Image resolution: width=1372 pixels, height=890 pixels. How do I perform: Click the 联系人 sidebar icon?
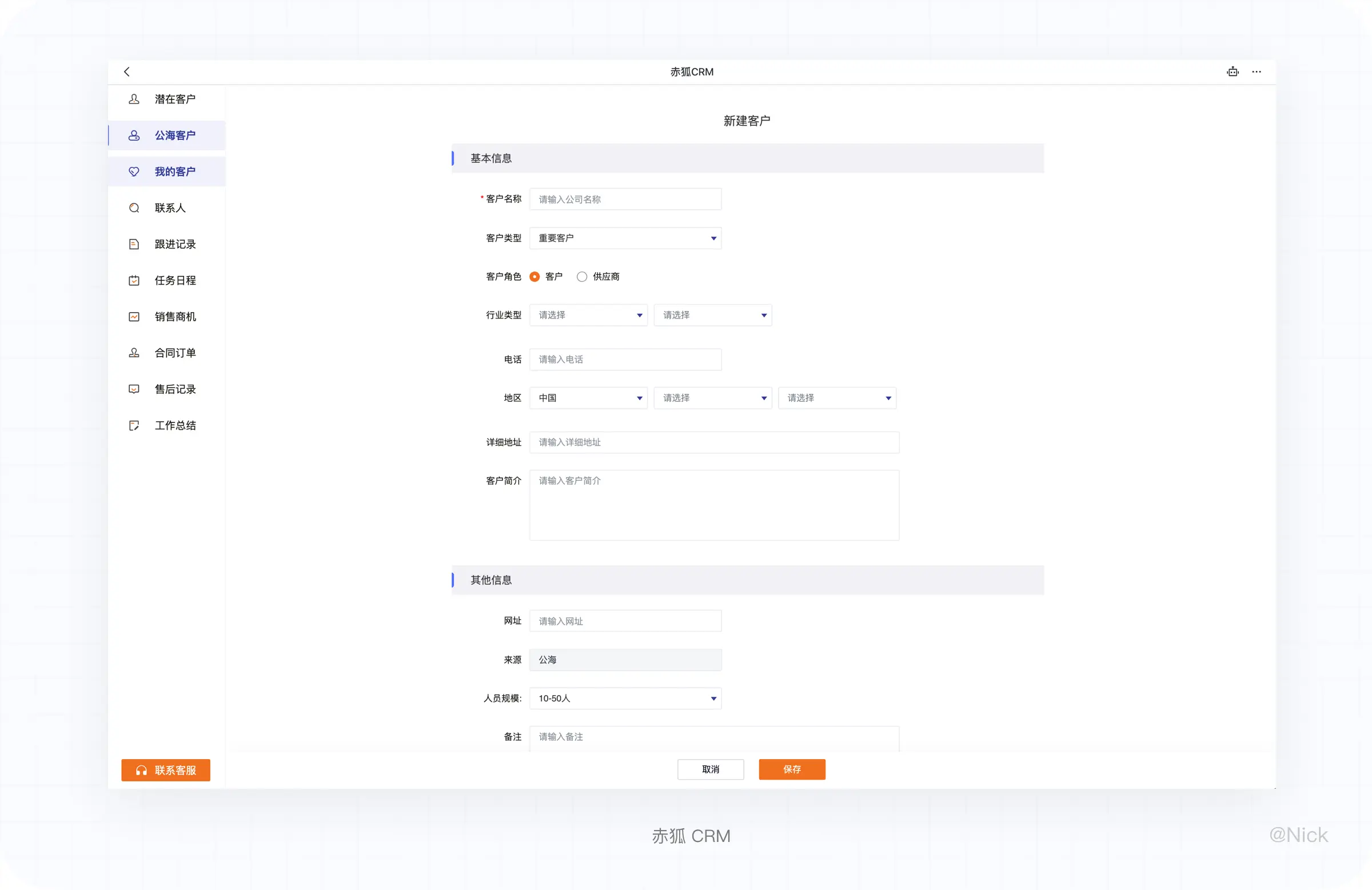pyautogui.click(x=134, y=208)
